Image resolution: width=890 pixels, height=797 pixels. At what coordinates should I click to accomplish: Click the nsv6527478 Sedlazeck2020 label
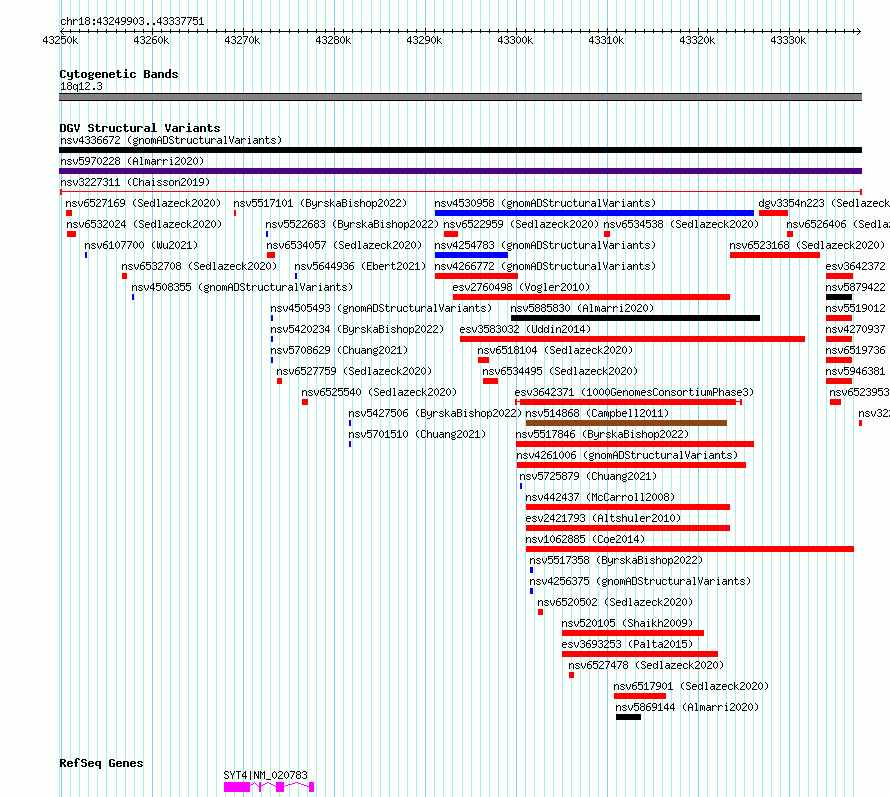[646, 665]
